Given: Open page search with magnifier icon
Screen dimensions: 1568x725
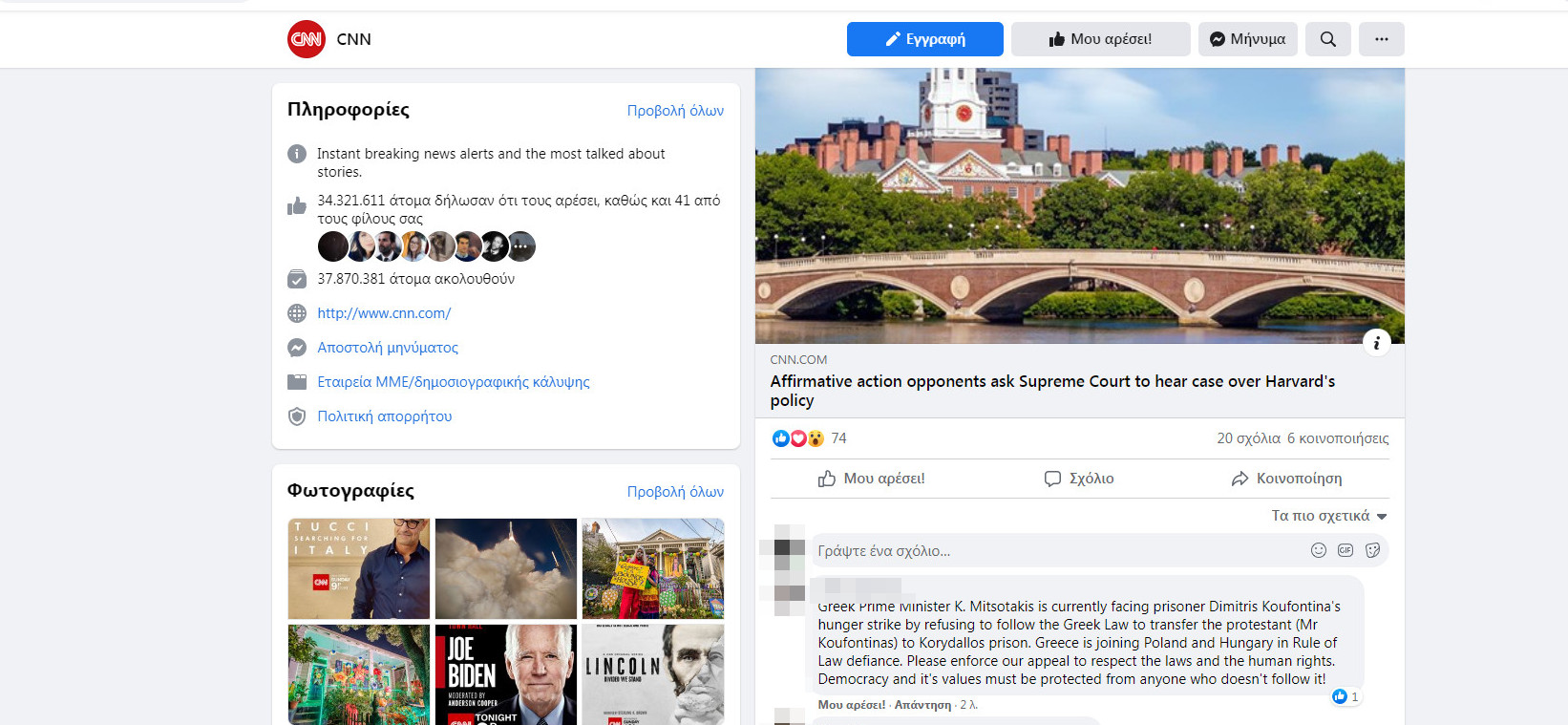Looking at the screenshot, I should 1327,39.
